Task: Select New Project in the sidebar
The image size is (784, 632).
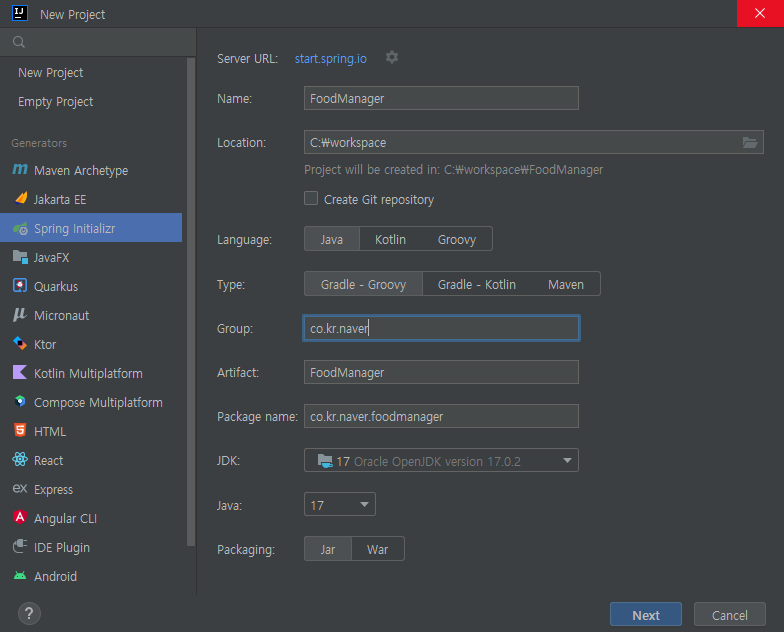Action: pos(50,72)
